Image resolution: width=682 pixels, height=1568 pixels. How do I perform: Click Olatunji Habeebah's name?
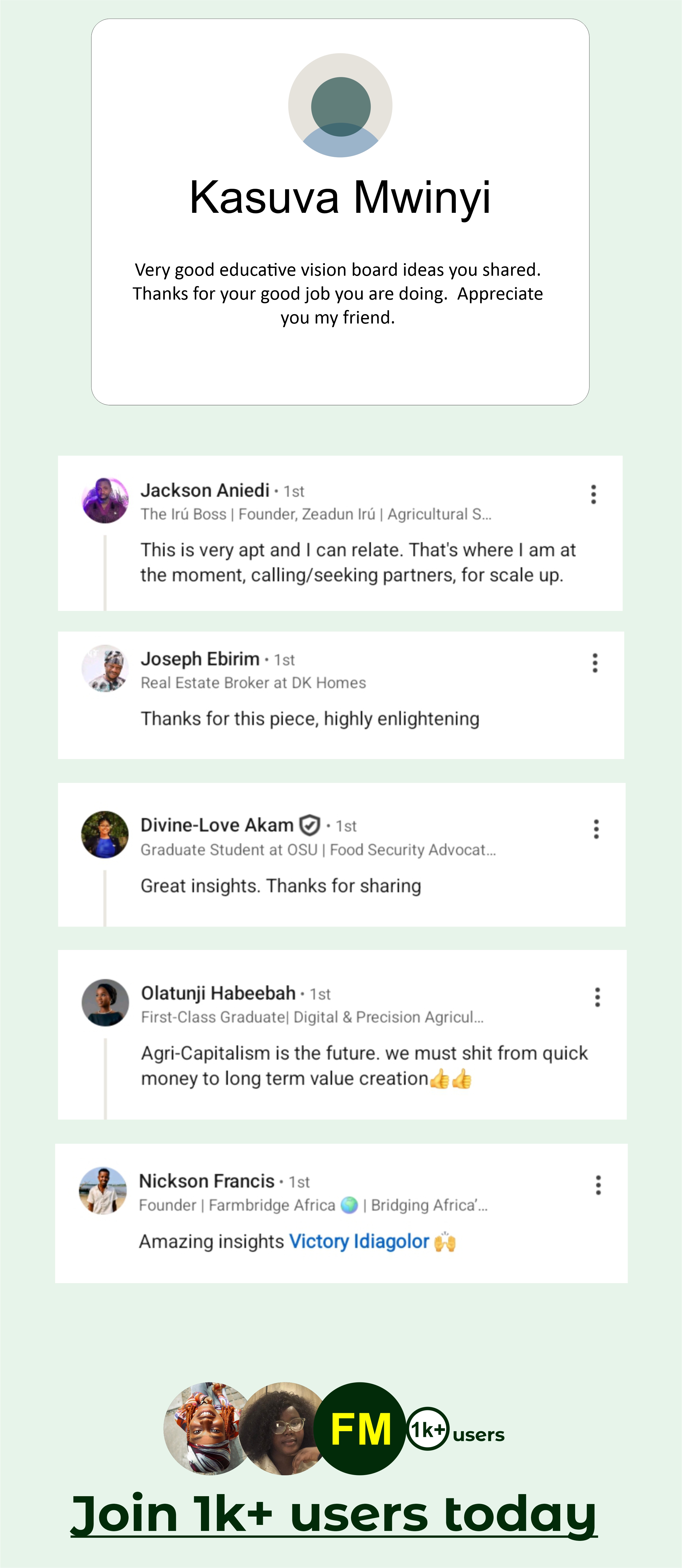click(x=218, y=993)
